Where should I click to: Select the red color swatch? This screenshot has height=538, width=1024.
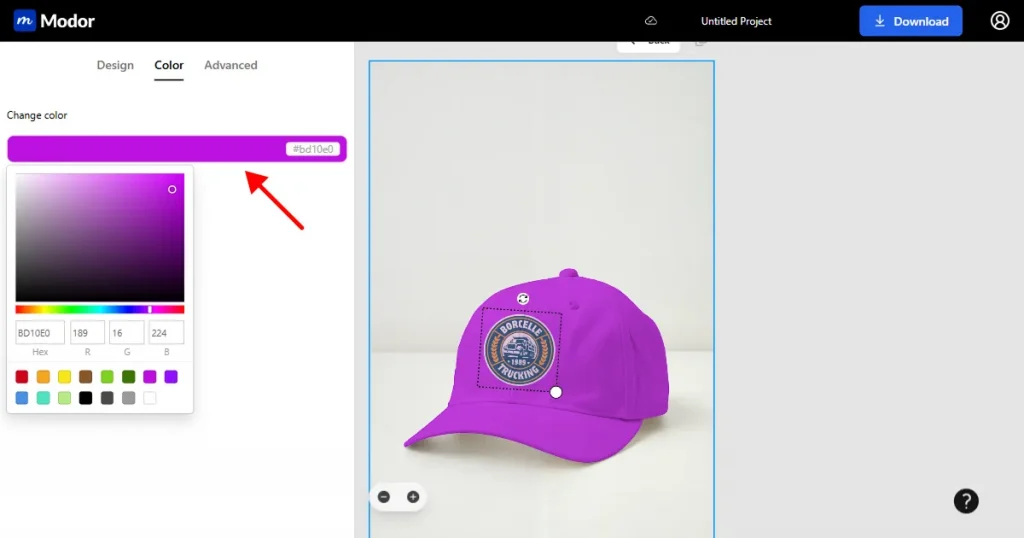(x=22, y=377)
